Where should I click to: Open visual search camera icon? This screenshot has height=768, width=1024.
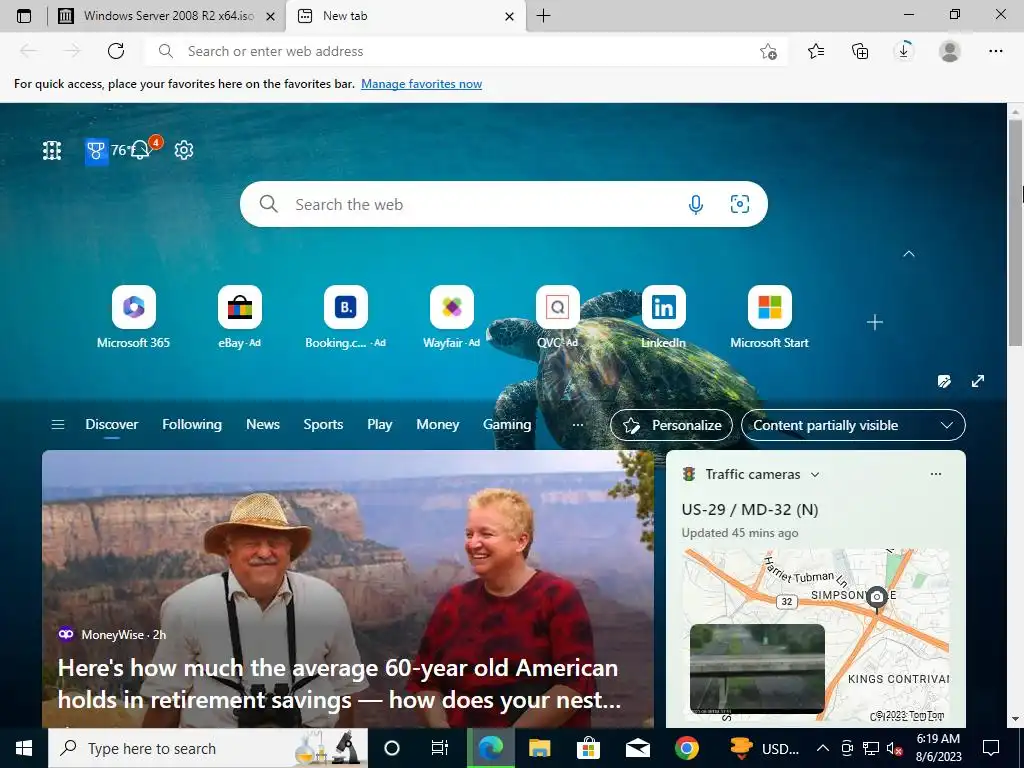(x=739, y=204)
